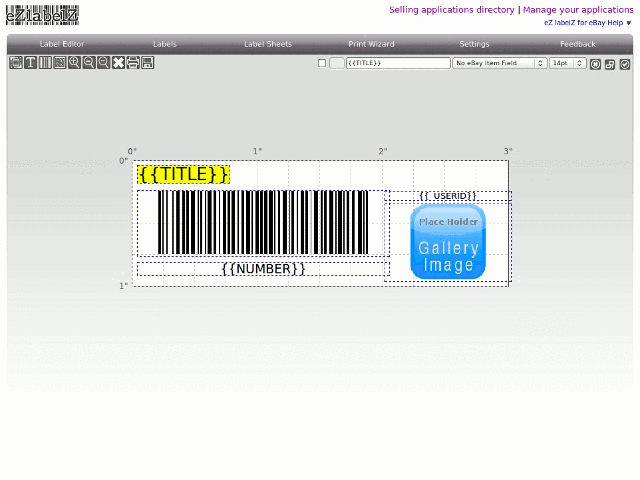Open the Feedback tab
This screenshot has width=640, height=480.
[x=578, y=44]
